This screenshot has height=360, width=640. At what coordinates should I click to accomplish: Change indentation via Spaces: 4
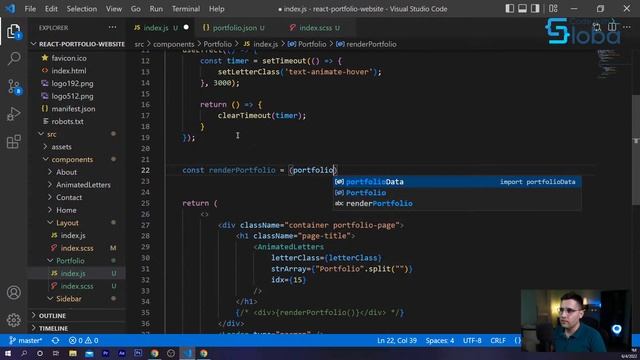(x=440, y=340)
